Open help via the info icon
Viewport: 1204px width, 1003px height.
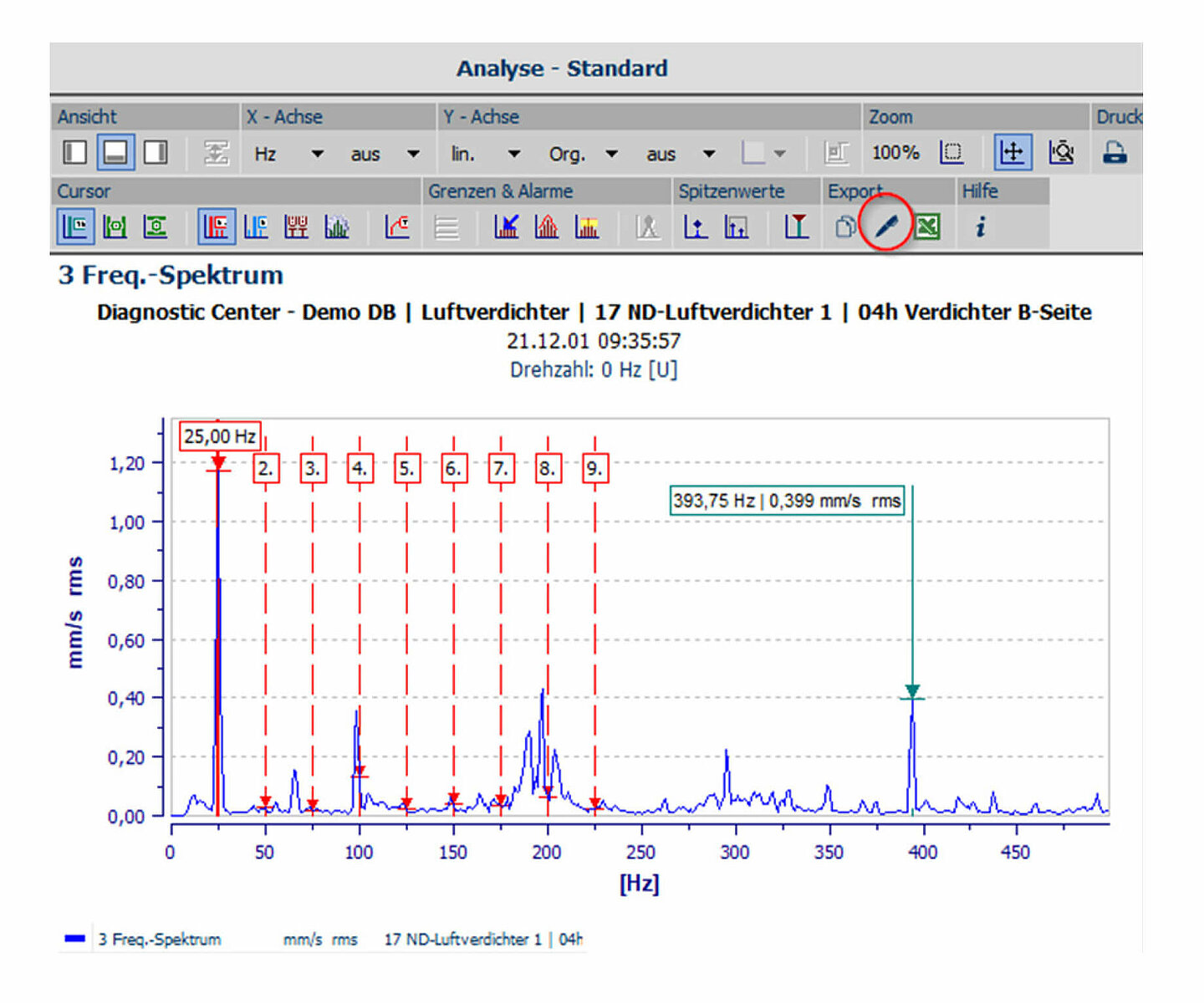click(x=981, y=227)
